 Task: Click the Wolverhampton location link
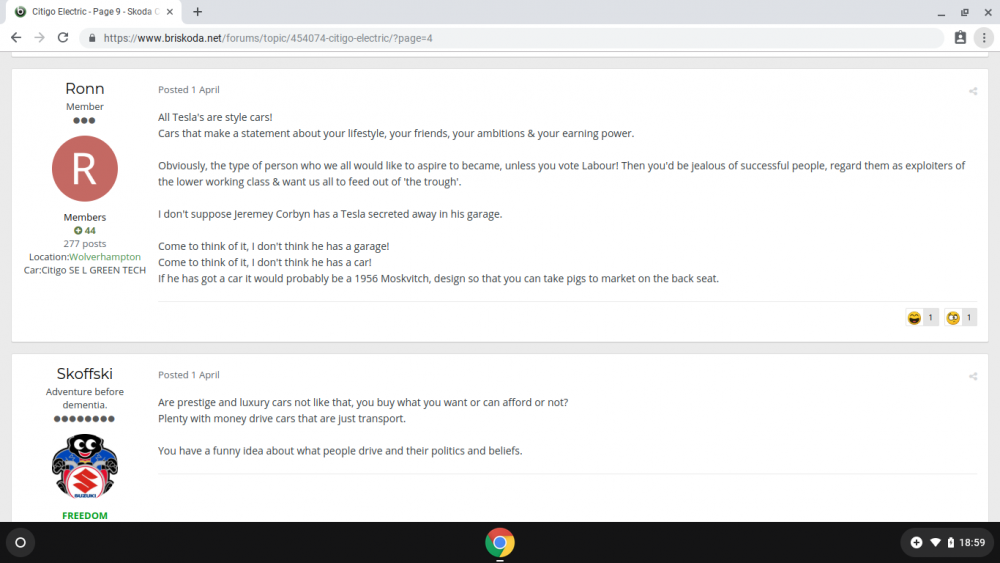click(x=105, y=256)
